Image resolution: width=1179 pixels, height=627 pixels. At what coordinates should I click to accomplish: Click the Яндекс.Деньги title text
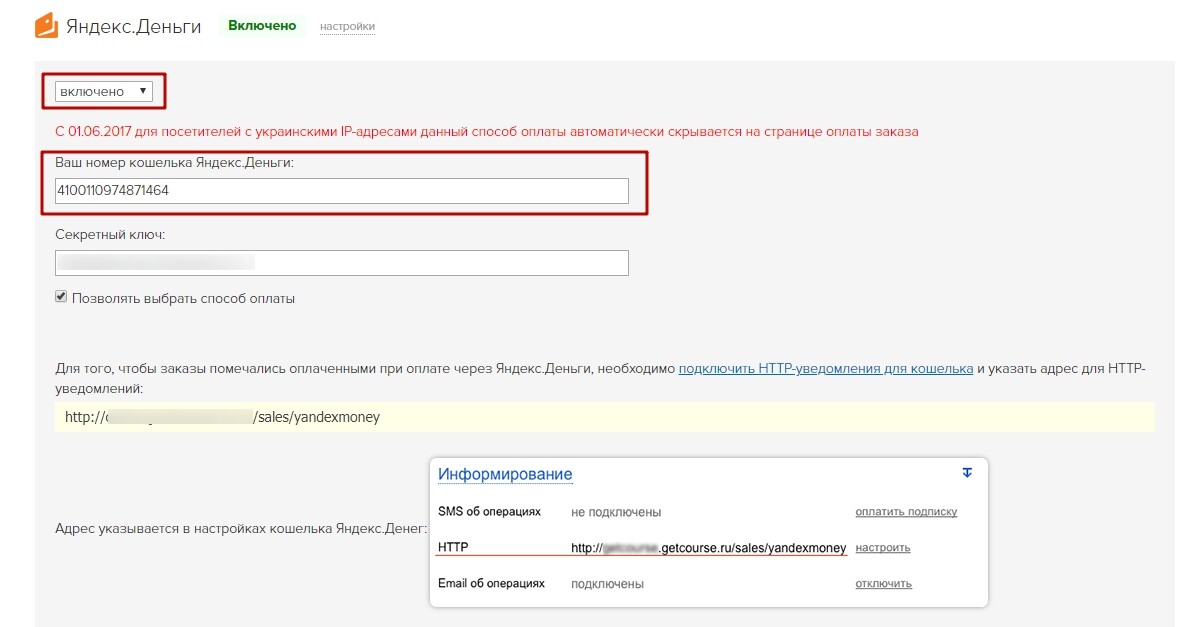pyautogui.click(x=134, y=27)
